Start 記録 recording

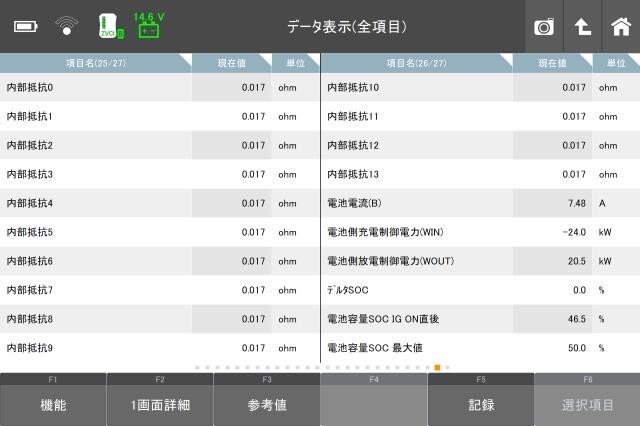[481, 399]
